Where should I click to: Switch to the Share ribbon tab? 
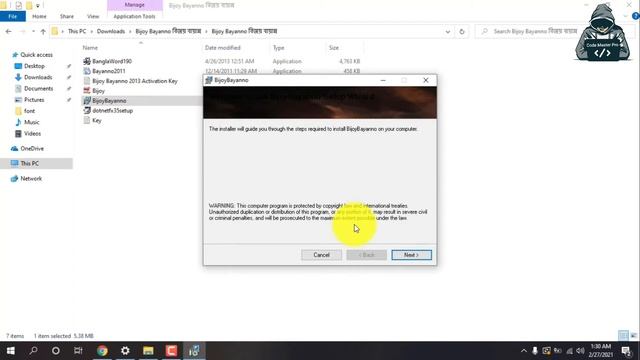click(67, 16)
